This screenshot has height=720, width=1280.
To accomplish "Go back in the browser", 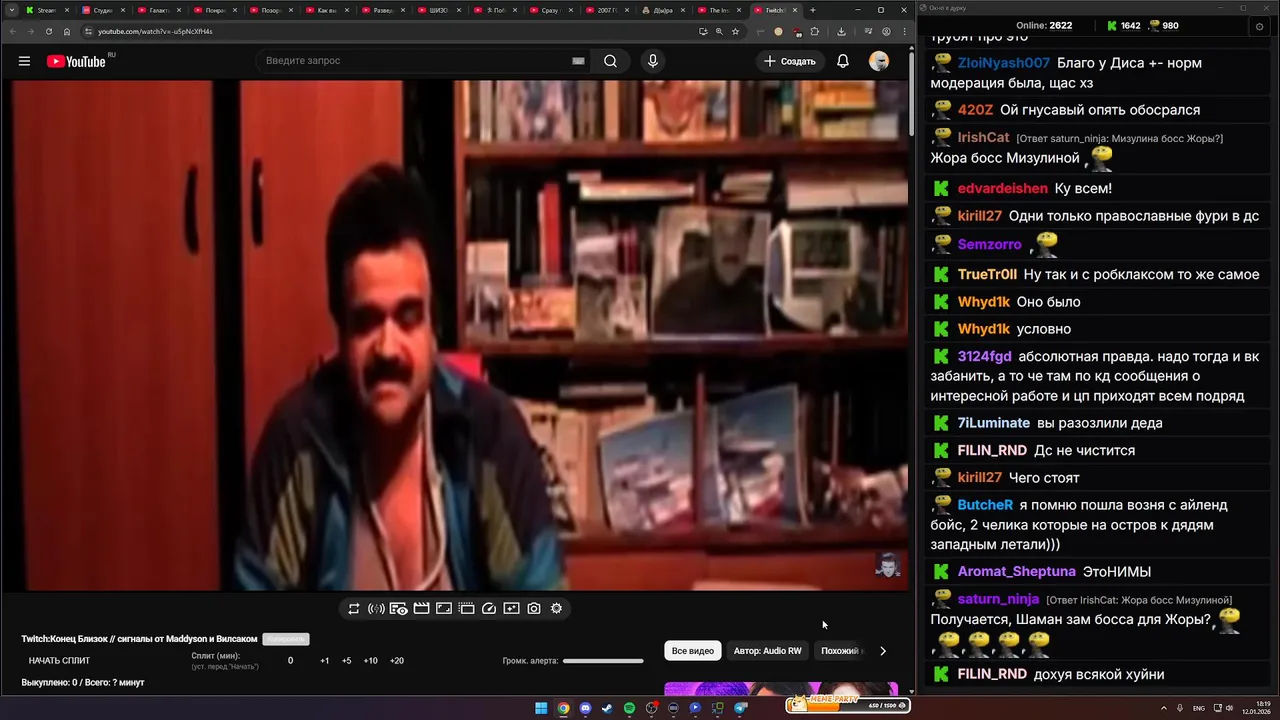I will [11, 31].
